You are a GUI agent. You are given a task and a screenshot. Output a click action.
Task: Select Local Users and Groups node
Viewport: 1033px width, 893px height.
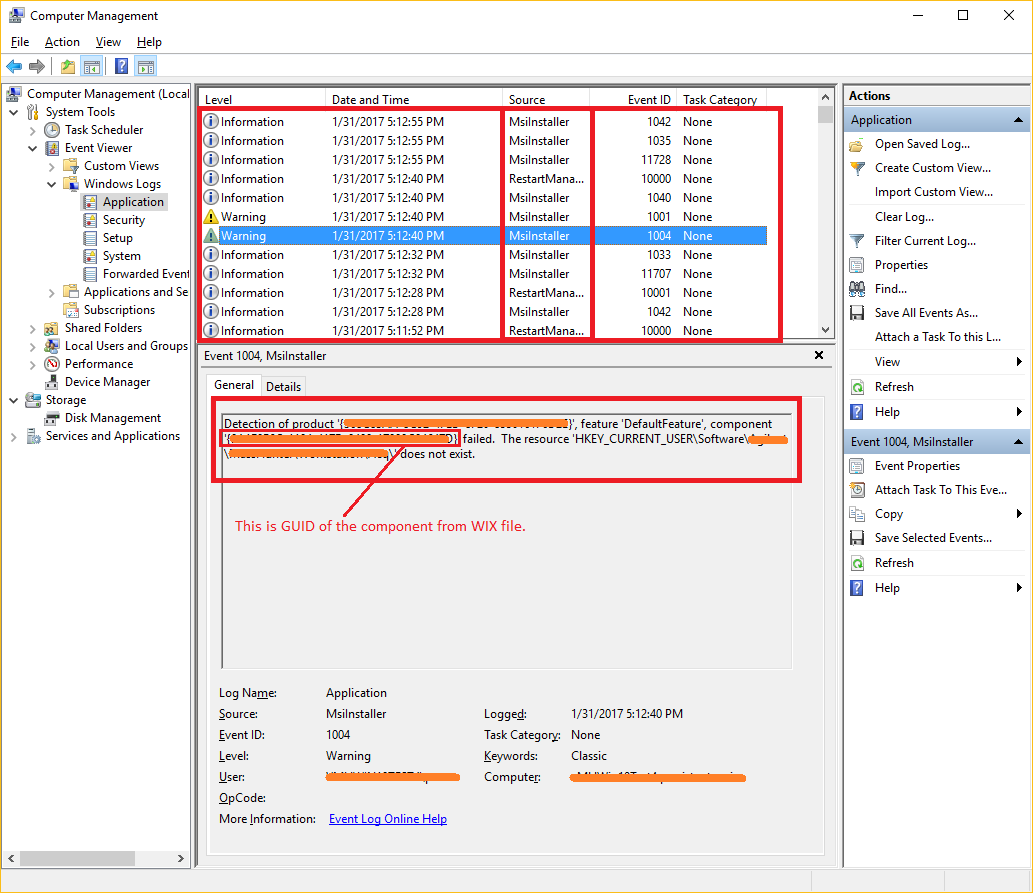click(126, 345)
